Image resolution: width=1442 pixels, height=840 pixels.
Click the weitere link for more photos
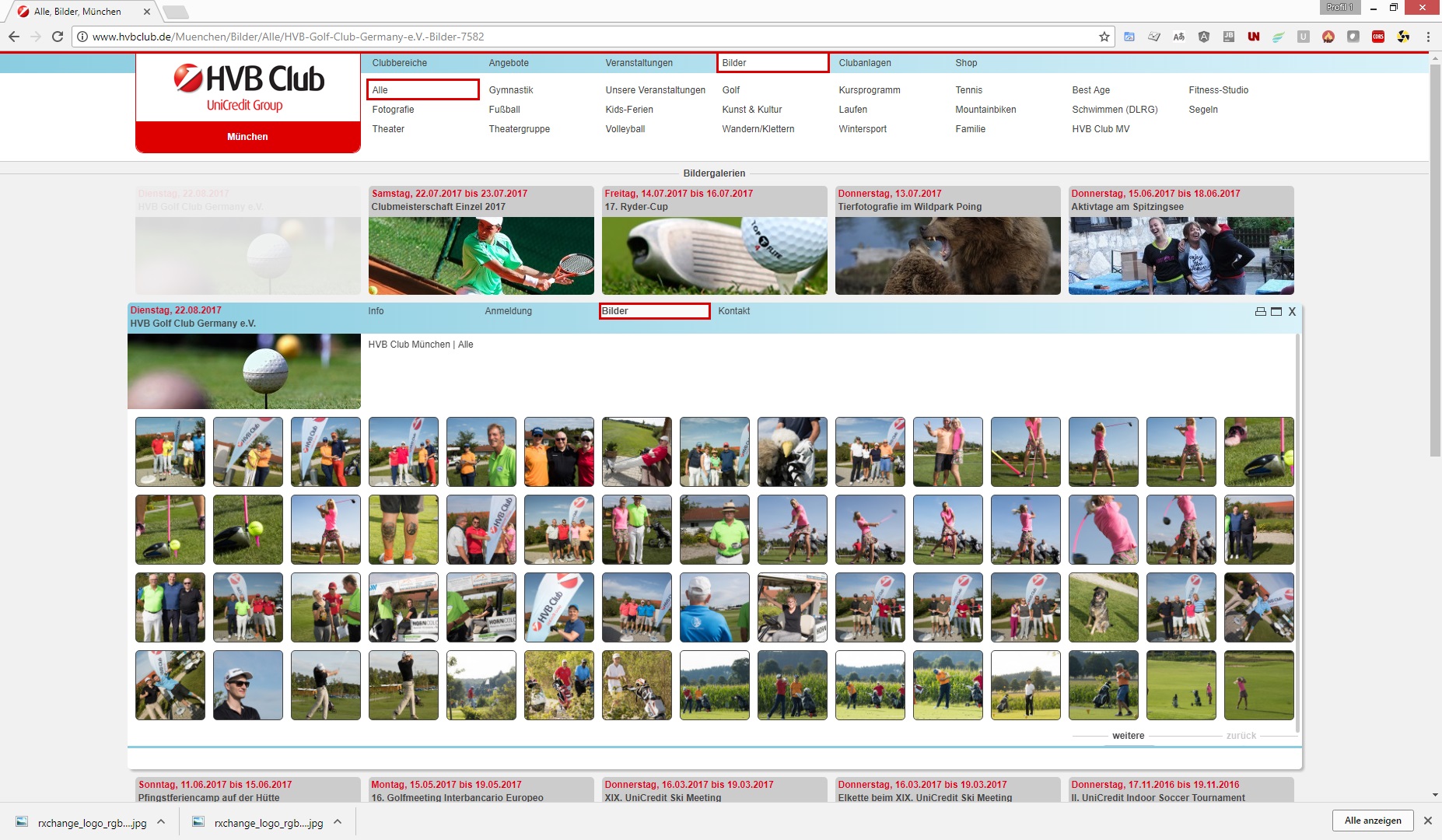tap(1128, 736)
